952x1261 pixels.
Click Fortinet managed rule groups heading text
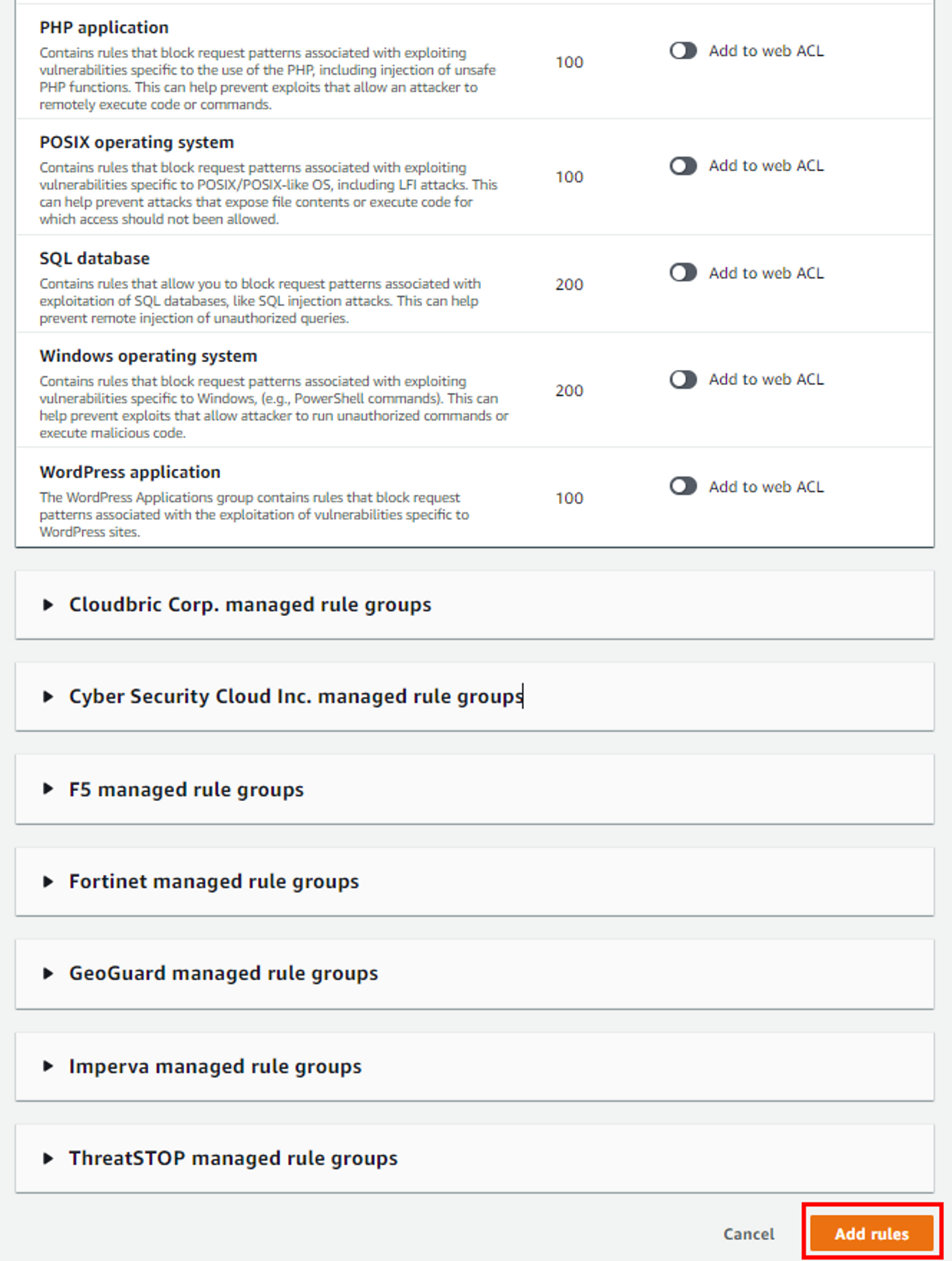coord(214,881)
